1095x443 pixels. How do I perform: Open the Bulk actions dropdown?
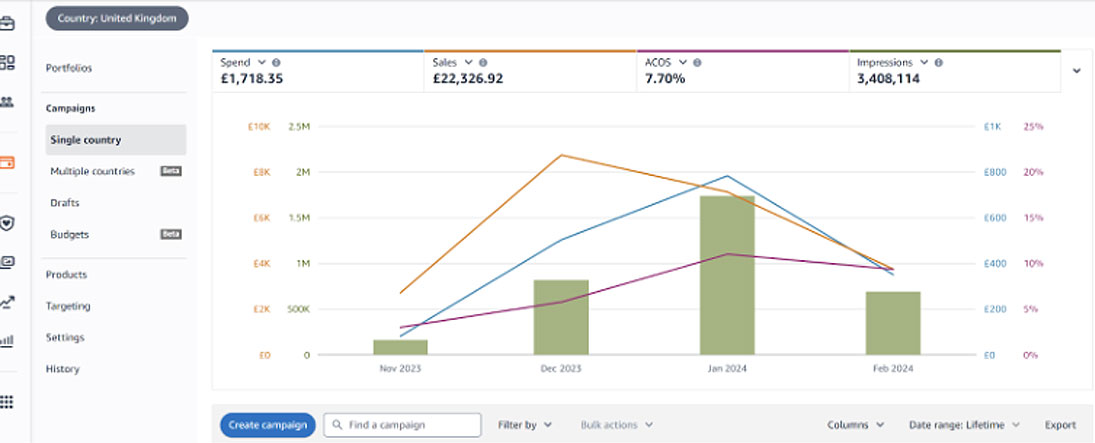[x=617, y=425]
